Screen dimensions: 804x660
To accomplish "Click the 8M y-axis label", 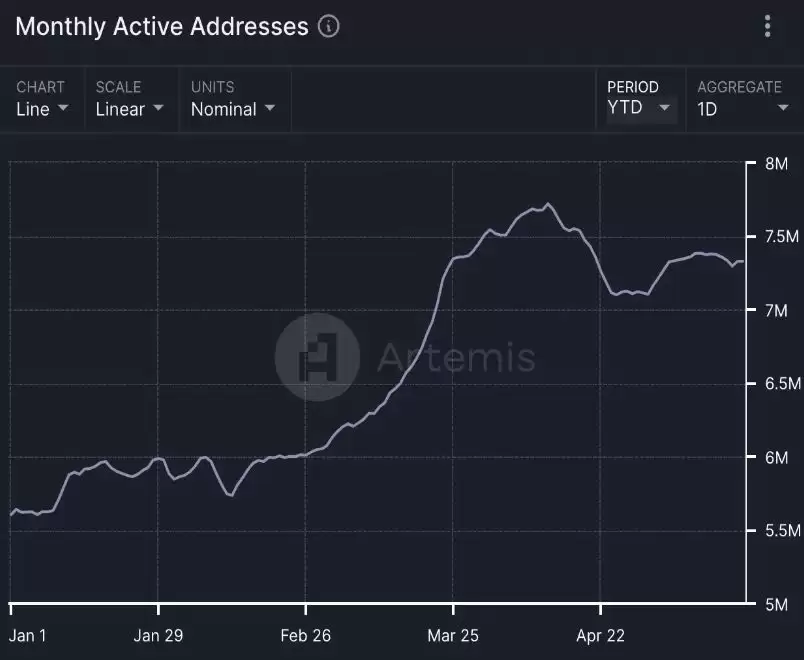I will (x=776, y=163).
